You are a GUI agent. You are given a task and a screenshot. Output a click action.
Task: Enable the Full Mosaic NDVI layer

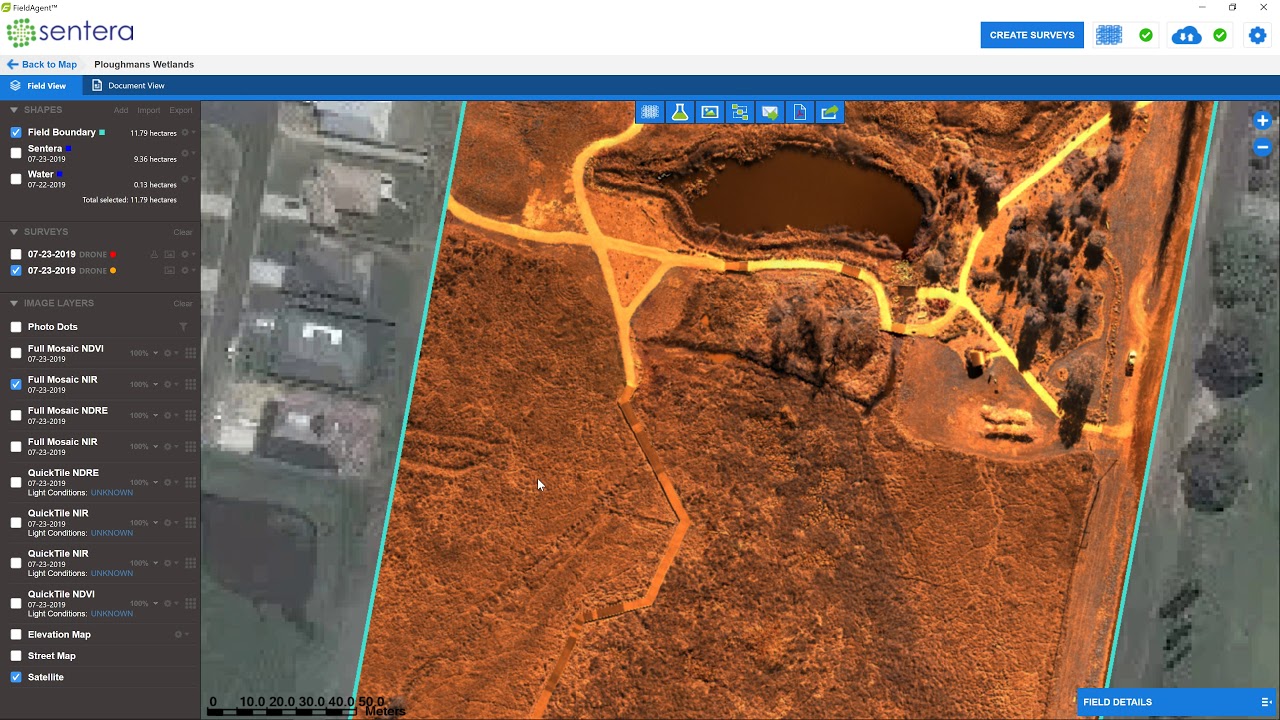pos(16,353)
